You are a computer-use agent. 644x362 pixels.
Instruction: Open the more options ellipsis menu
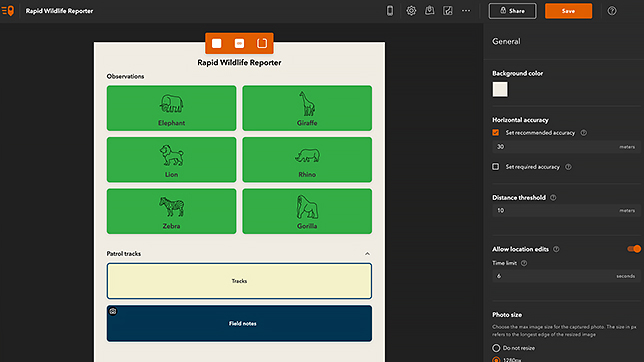pos(466,11)
